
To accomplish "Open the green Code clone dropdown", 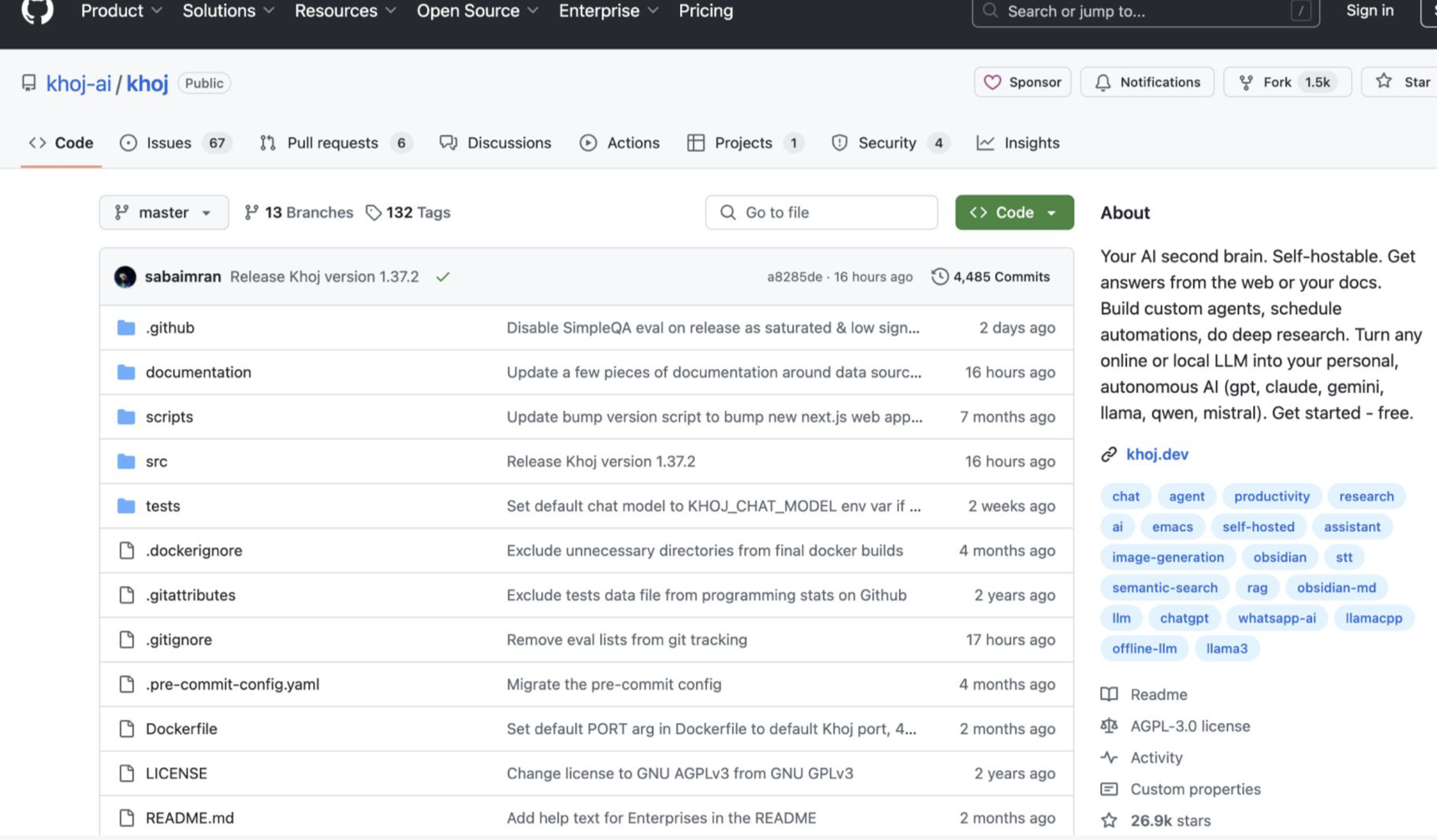I will click(x=1014, y=212).
